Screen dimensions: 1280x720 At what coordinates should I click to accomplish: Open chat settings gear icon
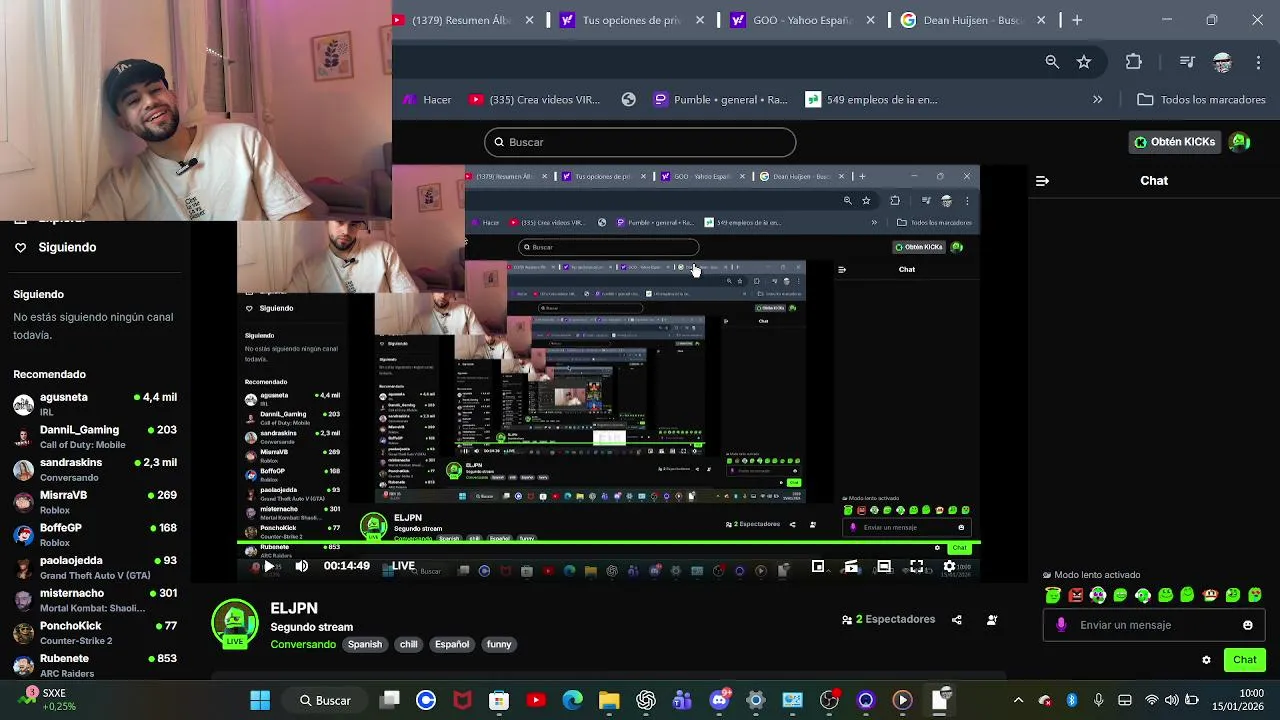[1206, 660]
